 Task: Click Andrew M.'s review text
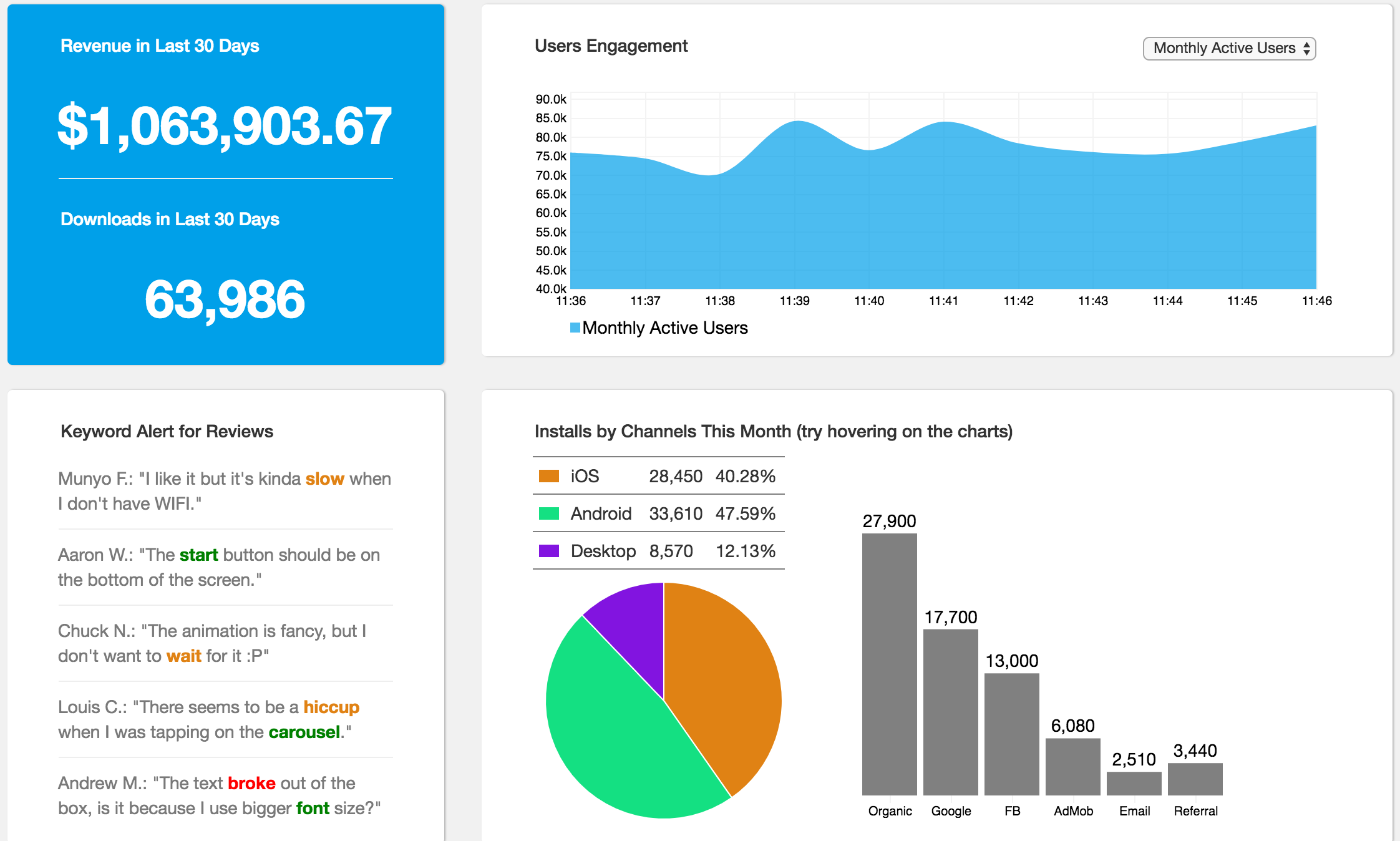click(x=220, y=795)
